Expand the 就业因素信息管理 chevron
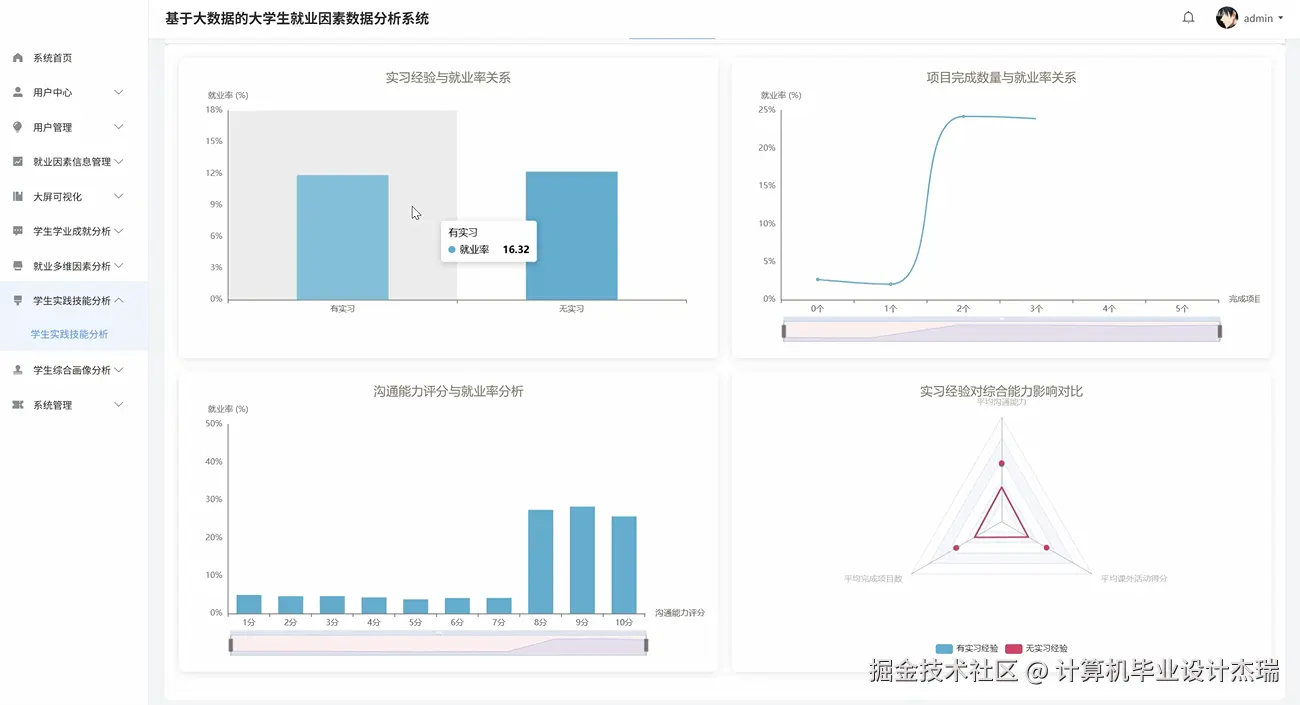 click(x=119, y=161)
